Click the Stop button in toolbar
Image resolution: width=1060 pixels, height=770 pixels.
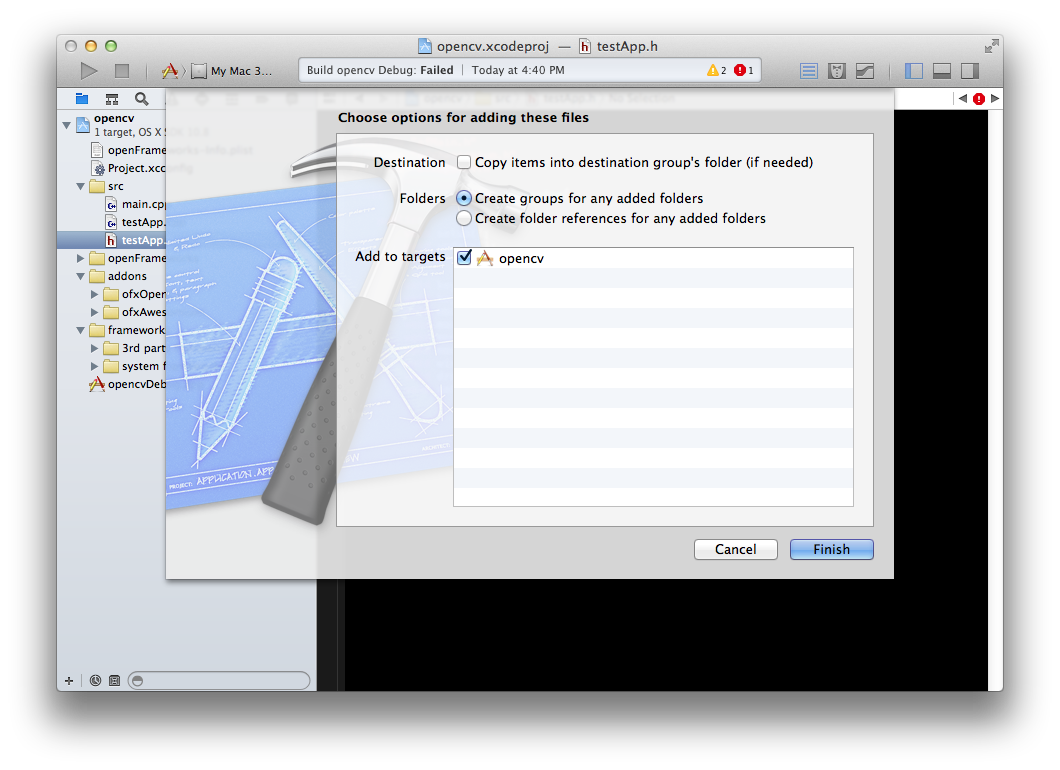point(122,70)
